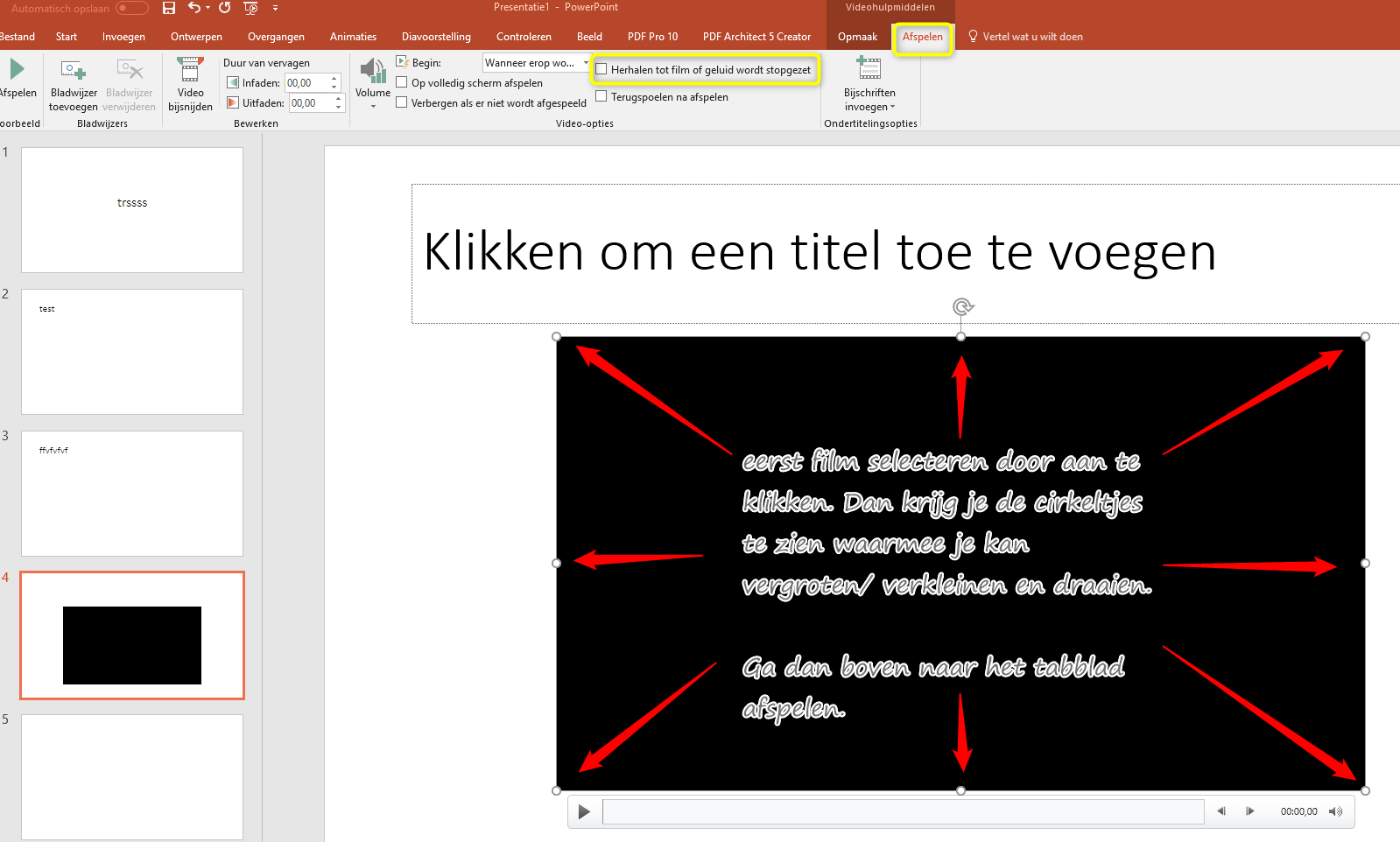Start presentation from beginning icon
Viewport: 1400px width, 842px height.
pyautogui.click(x=250, y=8)
